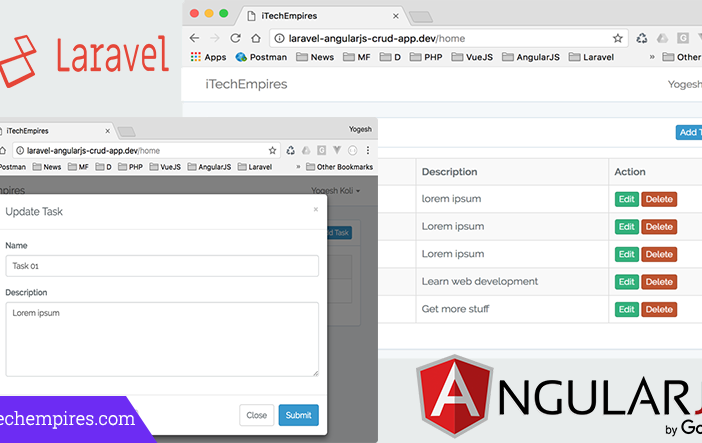Edit the lorem ipsum lowercase task row
The width and height of the screenshot is (702, 443).
(x=627, y=199)
